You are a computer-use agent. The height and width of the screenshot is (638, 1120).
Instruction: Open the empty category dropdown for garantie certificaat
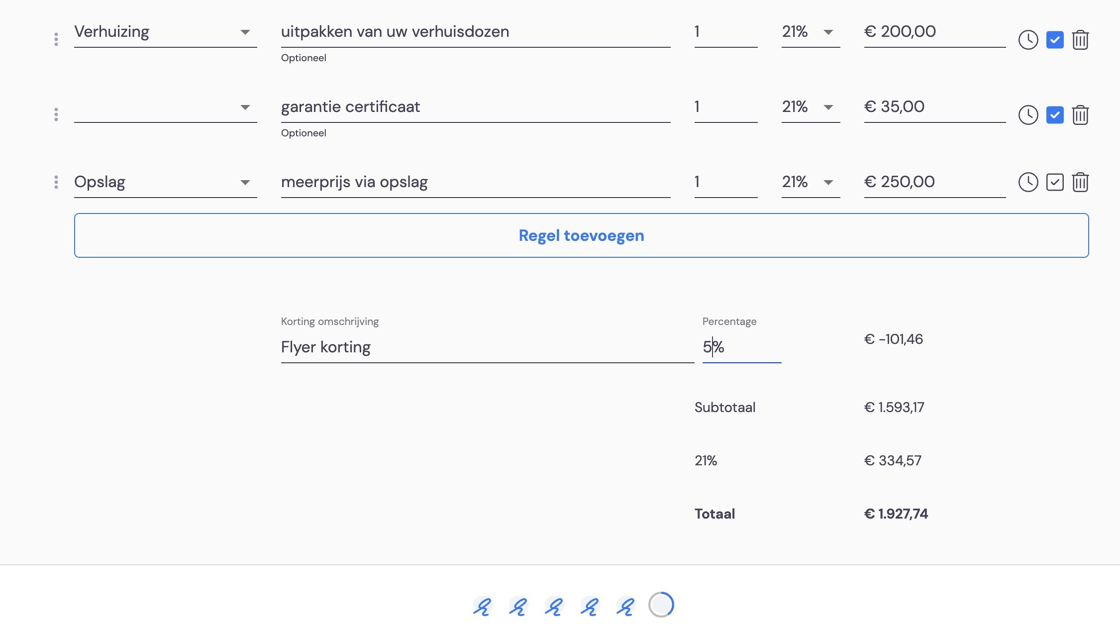coord(165,107)
